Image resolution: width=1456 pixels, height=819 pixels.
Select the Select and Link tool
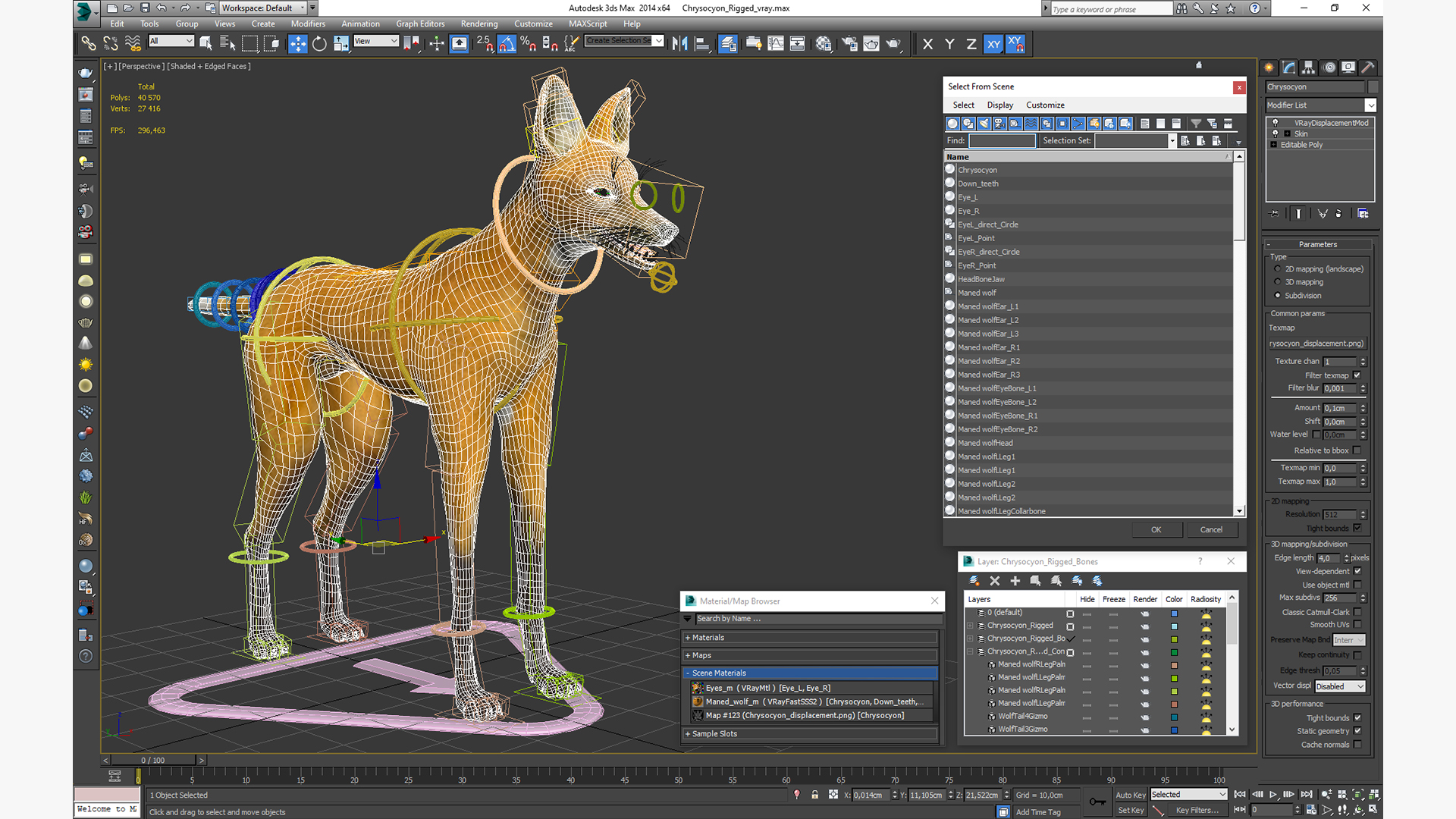click(89, 44)
